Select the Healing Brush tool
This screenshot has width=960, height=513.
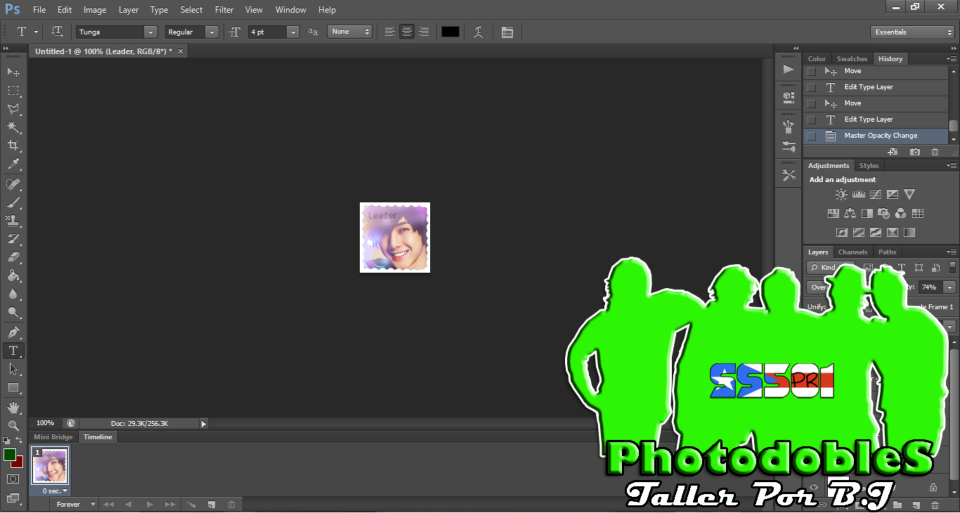(x=13, y=184)
